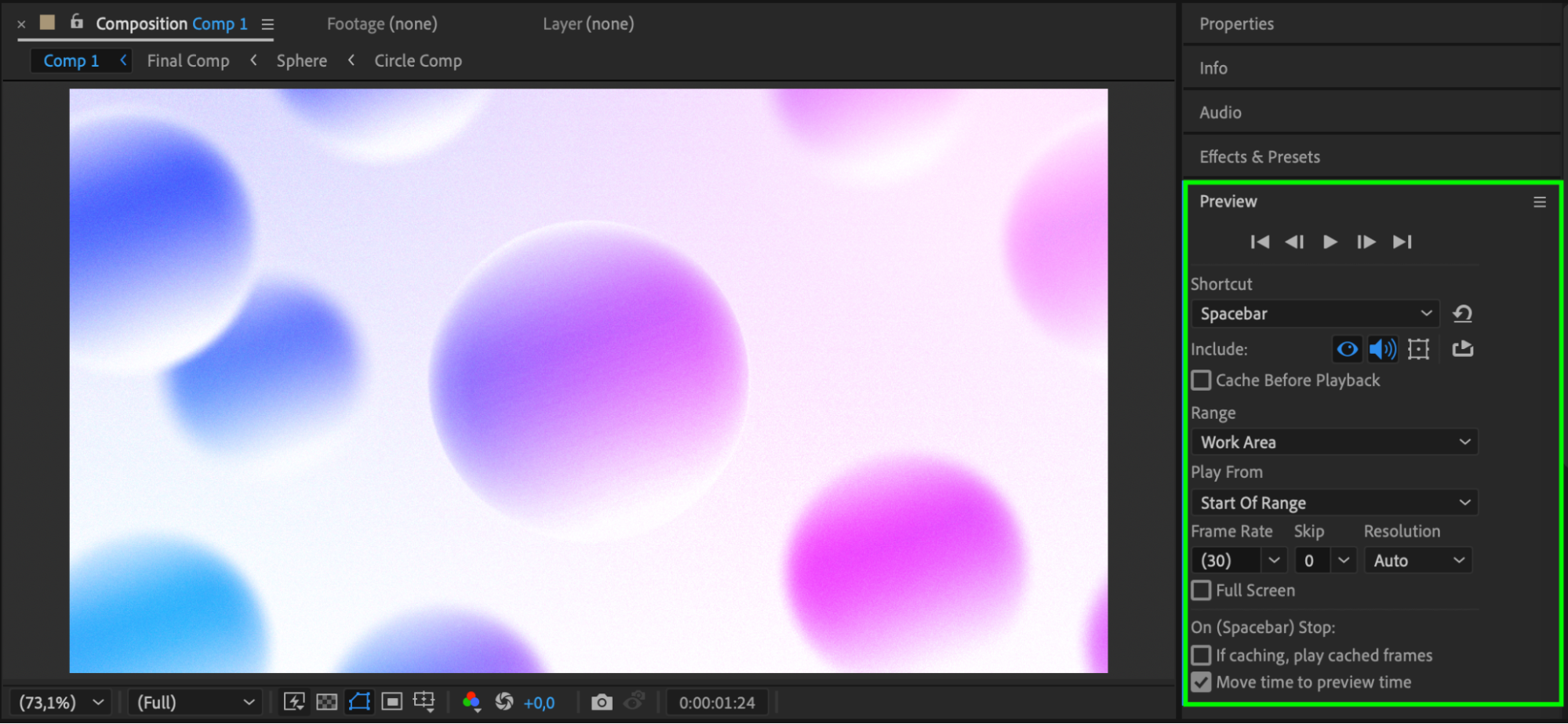Enable the Cache Before Playback checkbox

click(x=1201, y=380)
